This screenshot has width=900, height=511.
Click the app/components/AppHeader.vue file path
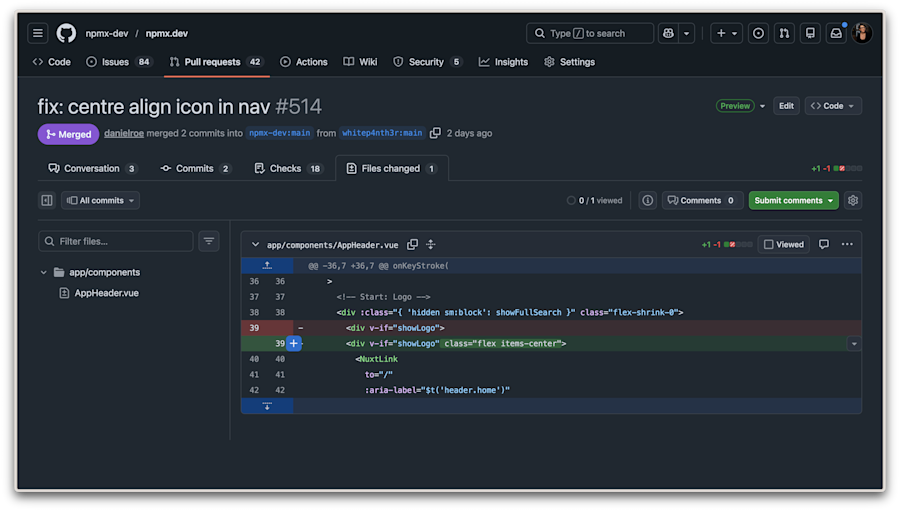pyautogui.click(x=332, y=245)
